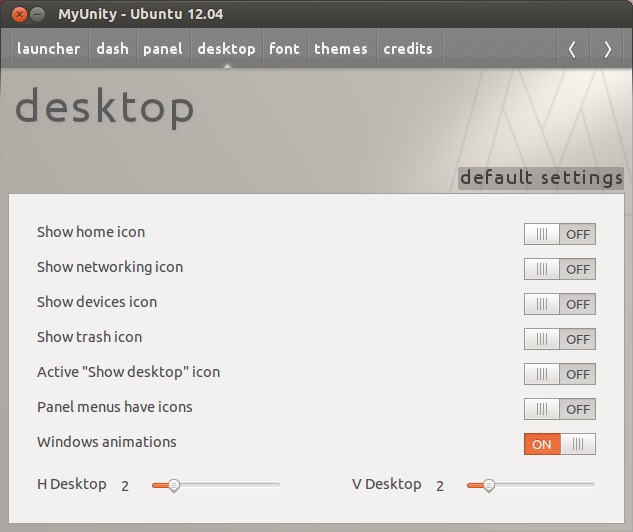Click the "Show trash icon" label
The image size is (633, 532).
(x=89, y=337)
